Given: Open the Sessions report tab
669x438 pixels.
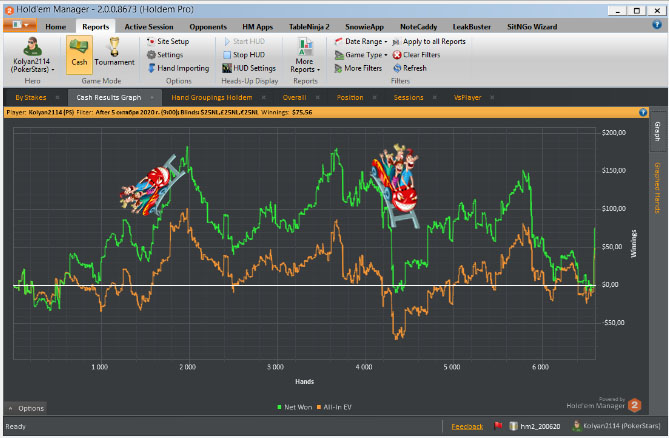Looking at the screenshot, I should (x=408, y=98).
